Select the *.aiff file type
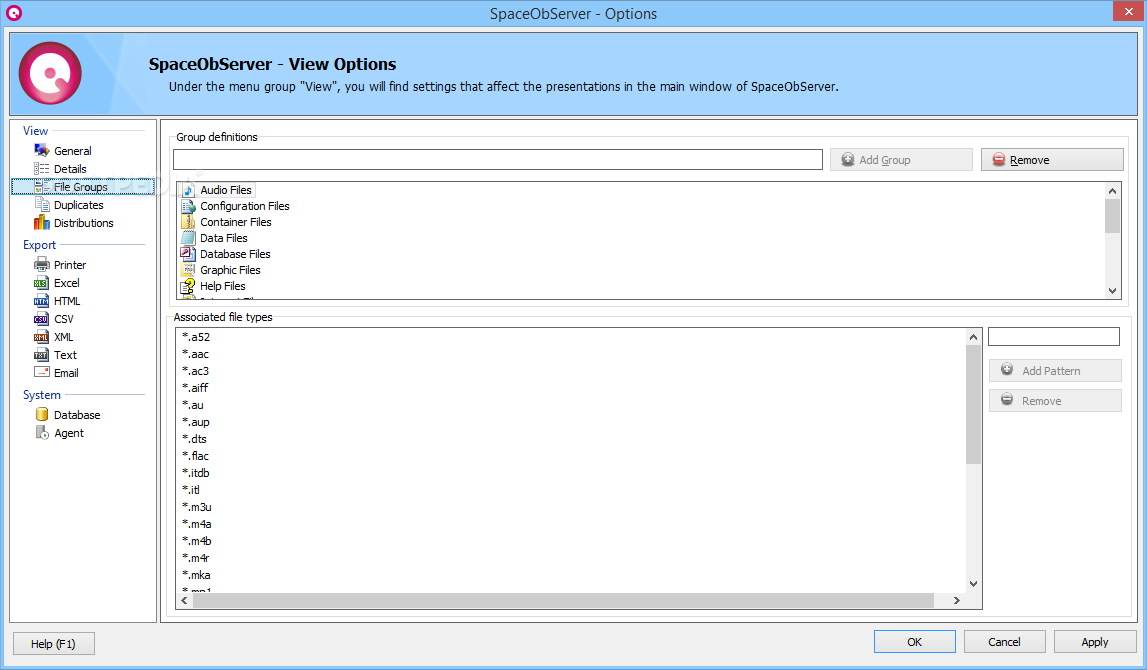This screenshot has height=670, width=1147. click(x=195, y=388)
